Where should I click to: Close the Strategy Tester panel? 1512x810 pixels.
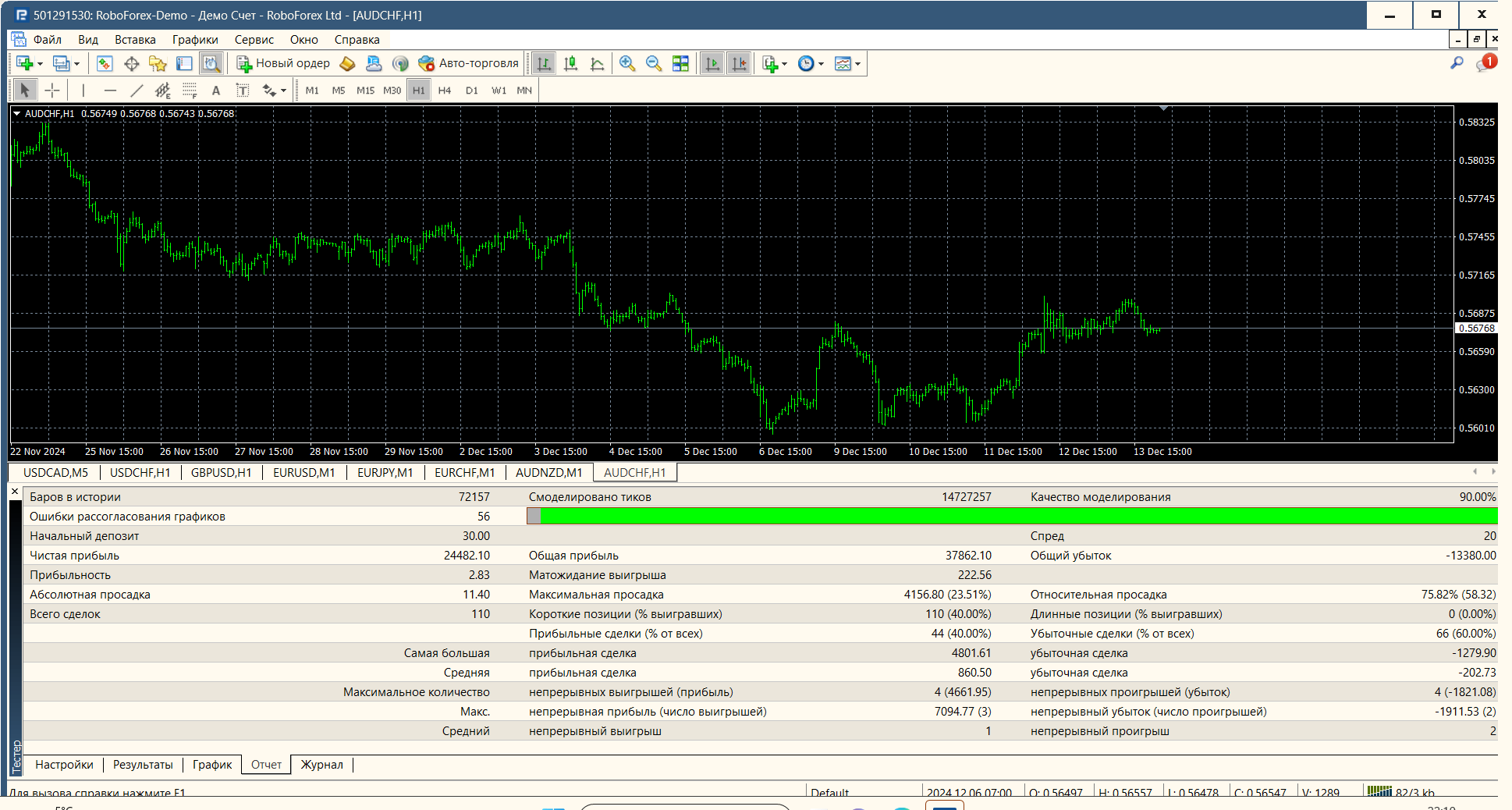click(15, 492)
